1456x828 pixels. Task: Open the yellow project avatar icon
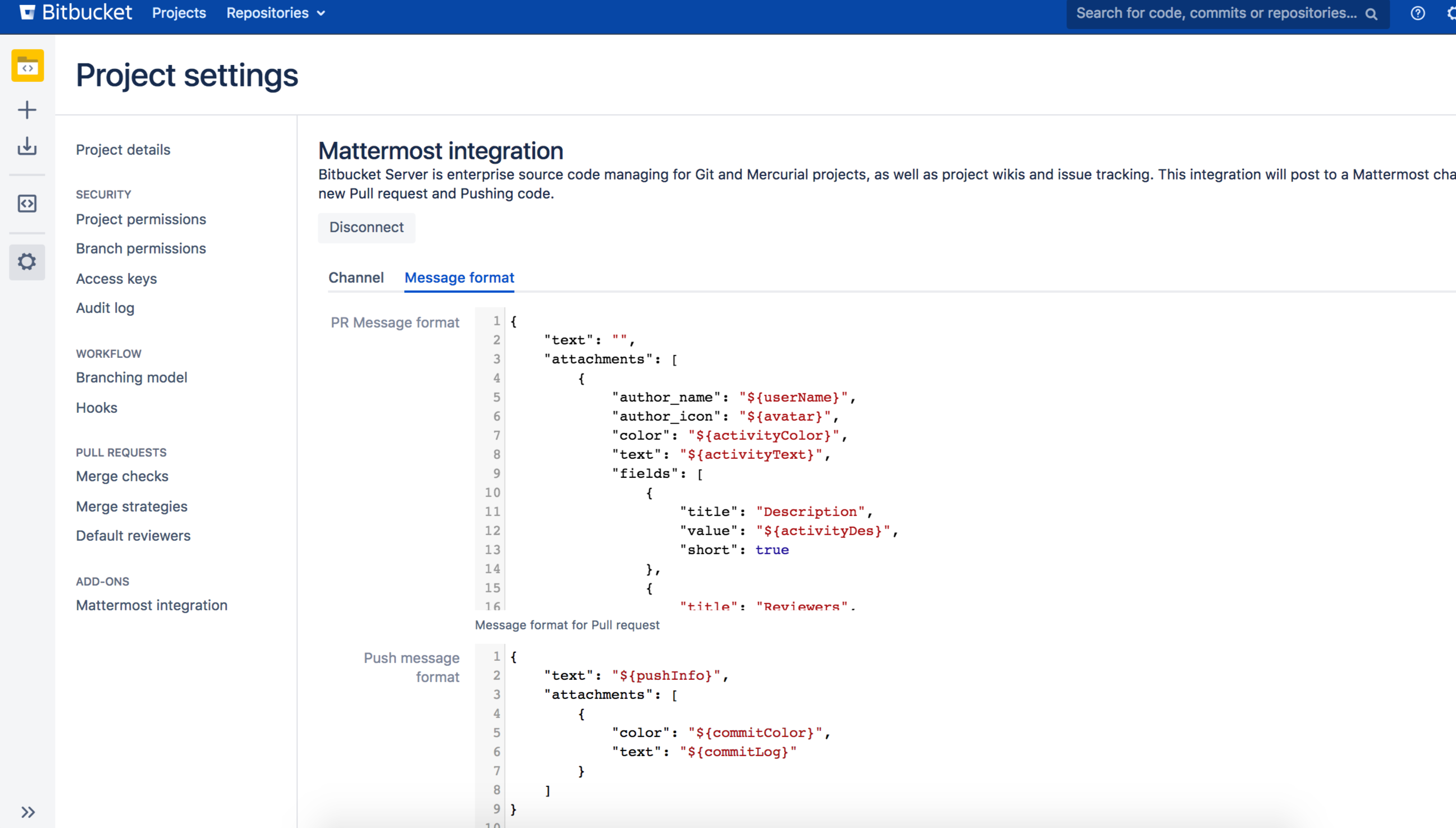(x=28, y=66)
